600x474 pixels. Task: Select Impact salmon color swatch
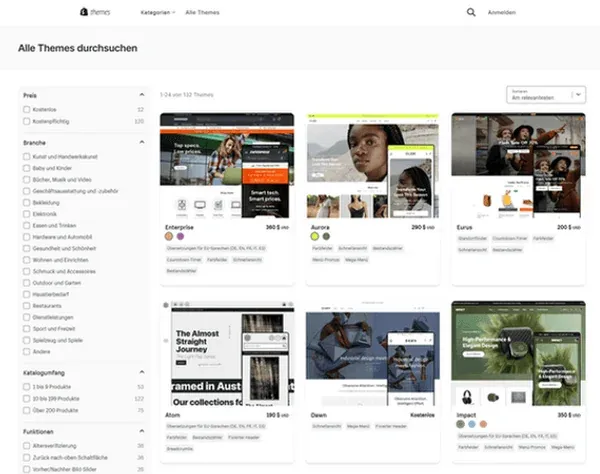tap(483, 424)
